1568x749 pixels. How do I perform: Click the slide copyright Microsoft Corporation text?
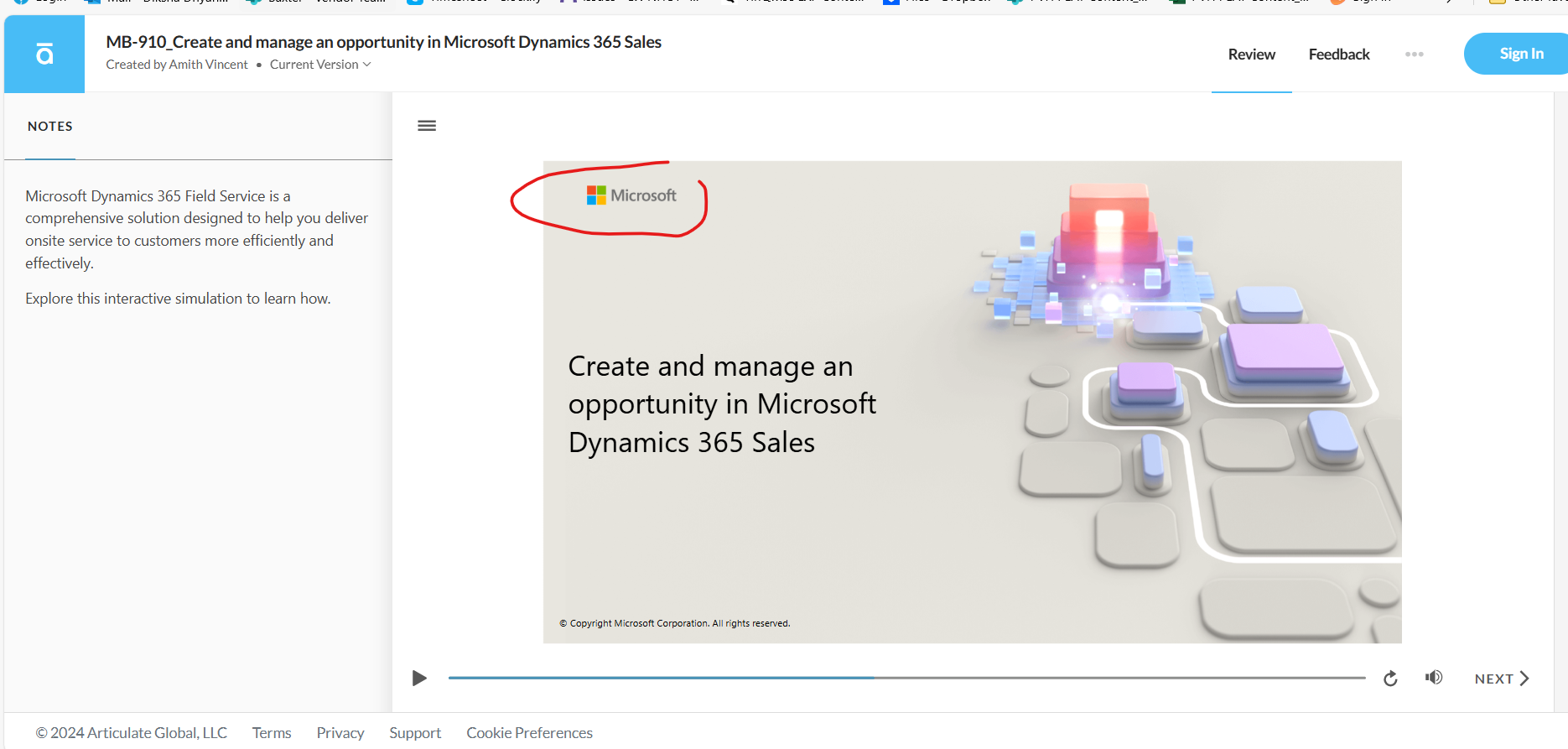coord(675,623)
